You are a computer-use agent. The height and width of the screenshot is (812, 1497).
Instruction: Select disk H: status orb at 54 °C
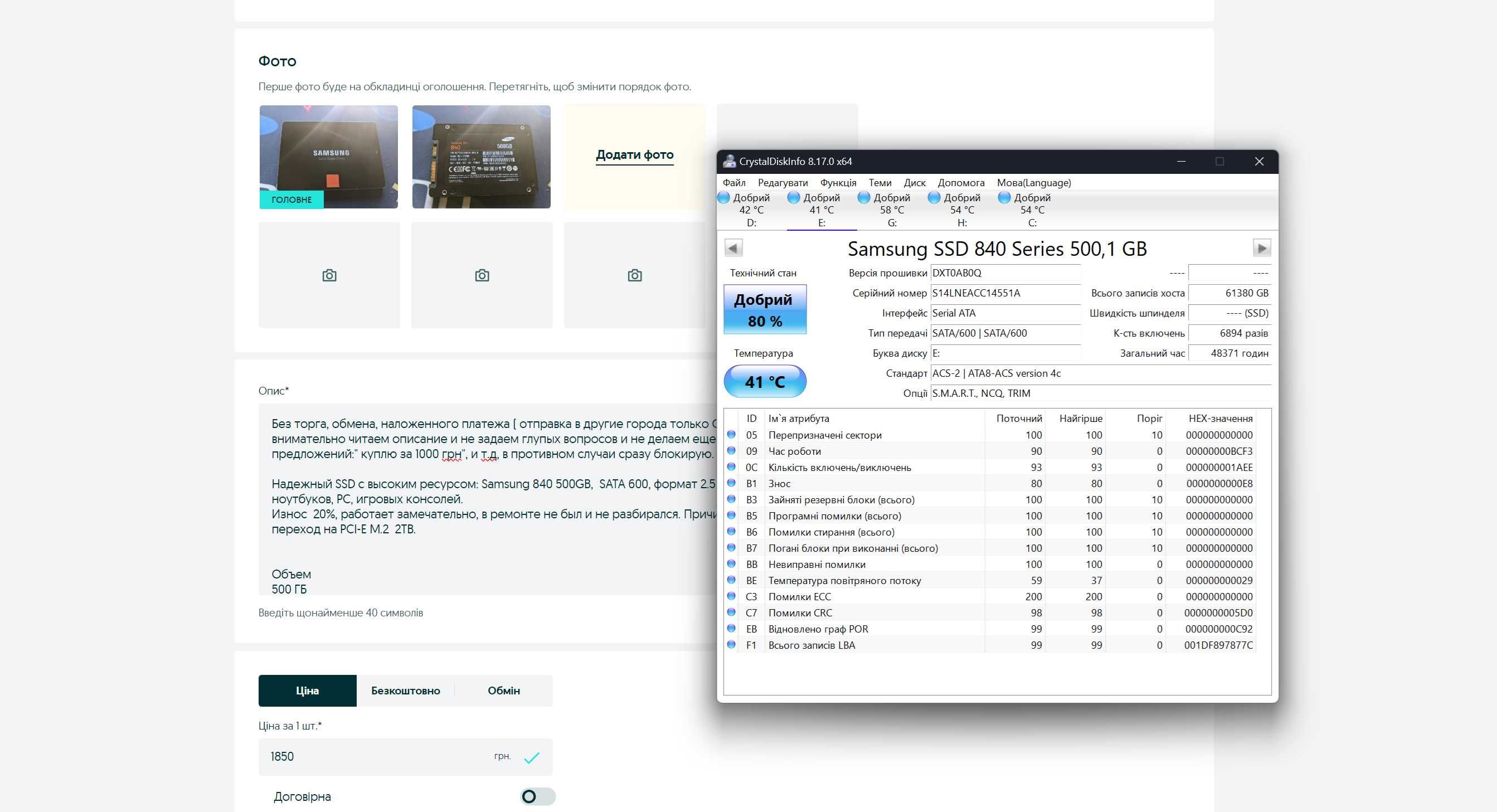(x=935, y=198)
